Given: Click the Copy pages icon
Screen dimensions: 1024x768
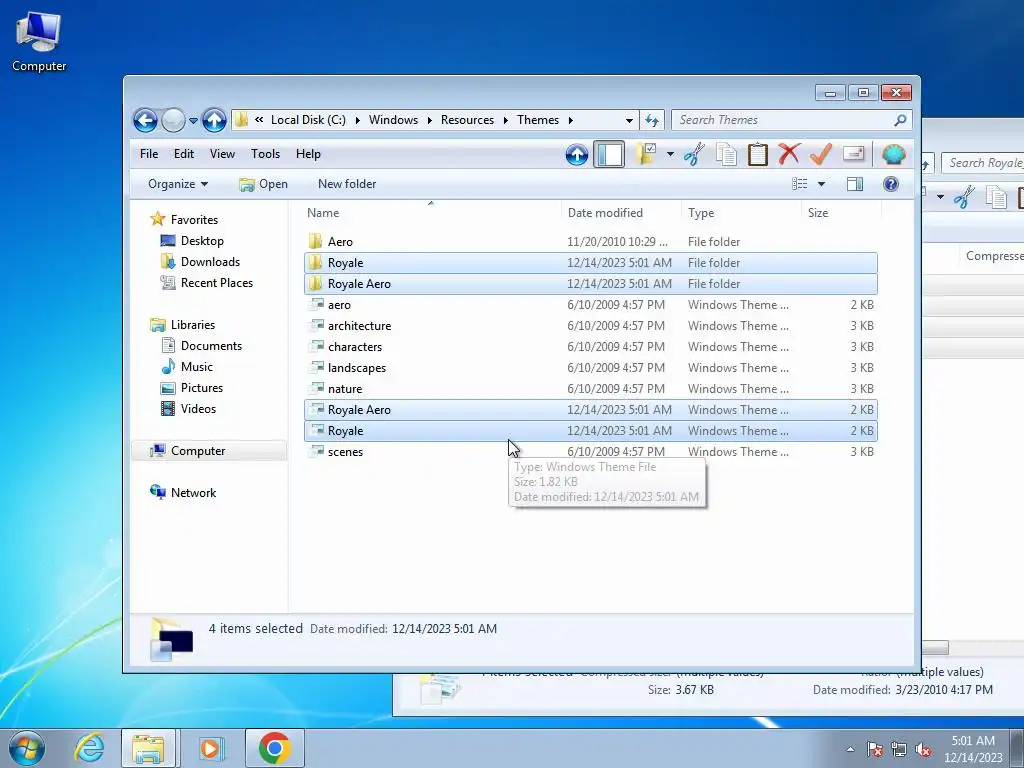Looking at the screenshot, I should click(x=726, y=155).
